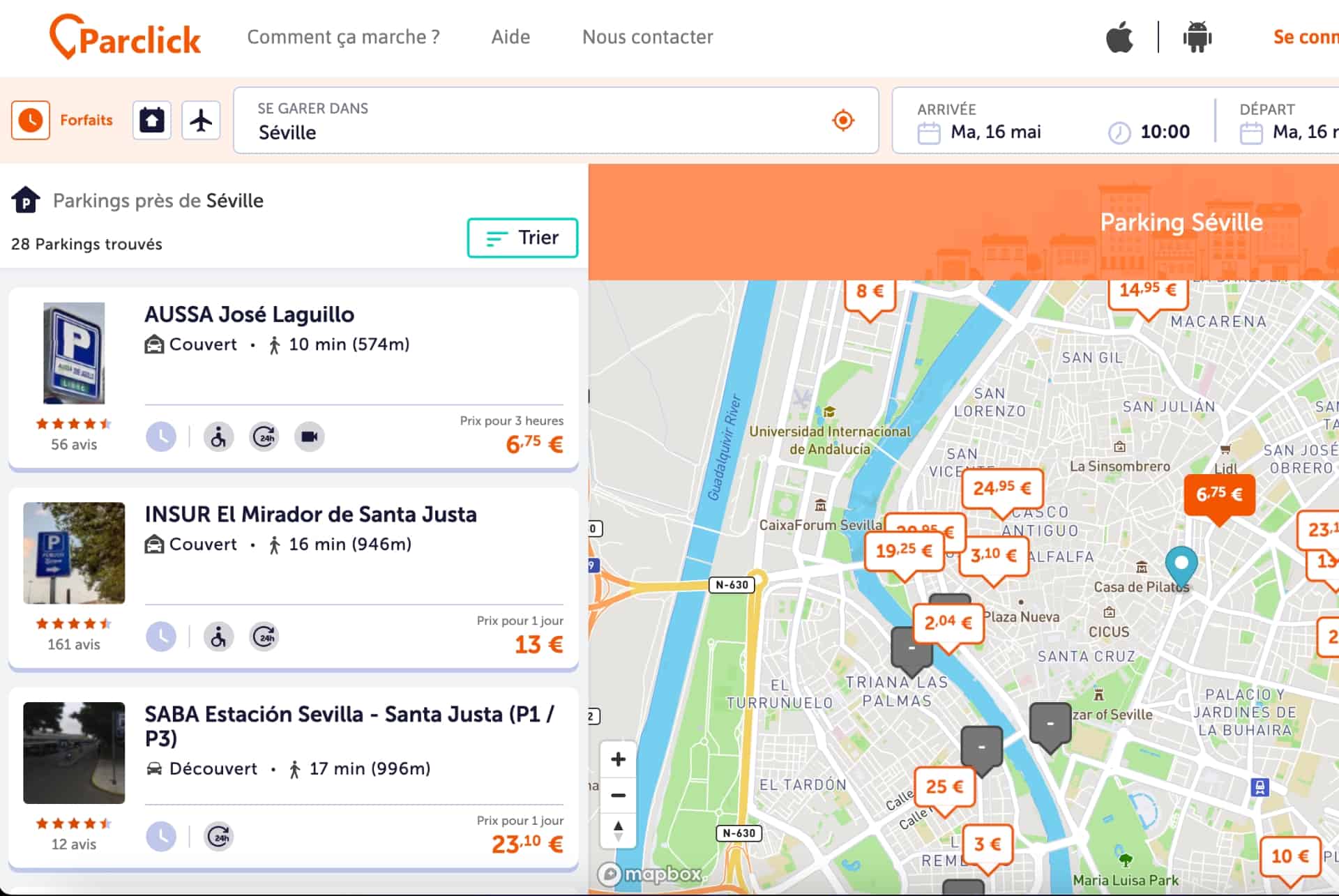This screenshot has width=1339, height=896.
Task: Select the highlighted 6,75 € map marker
Action: click(1220, 495)
